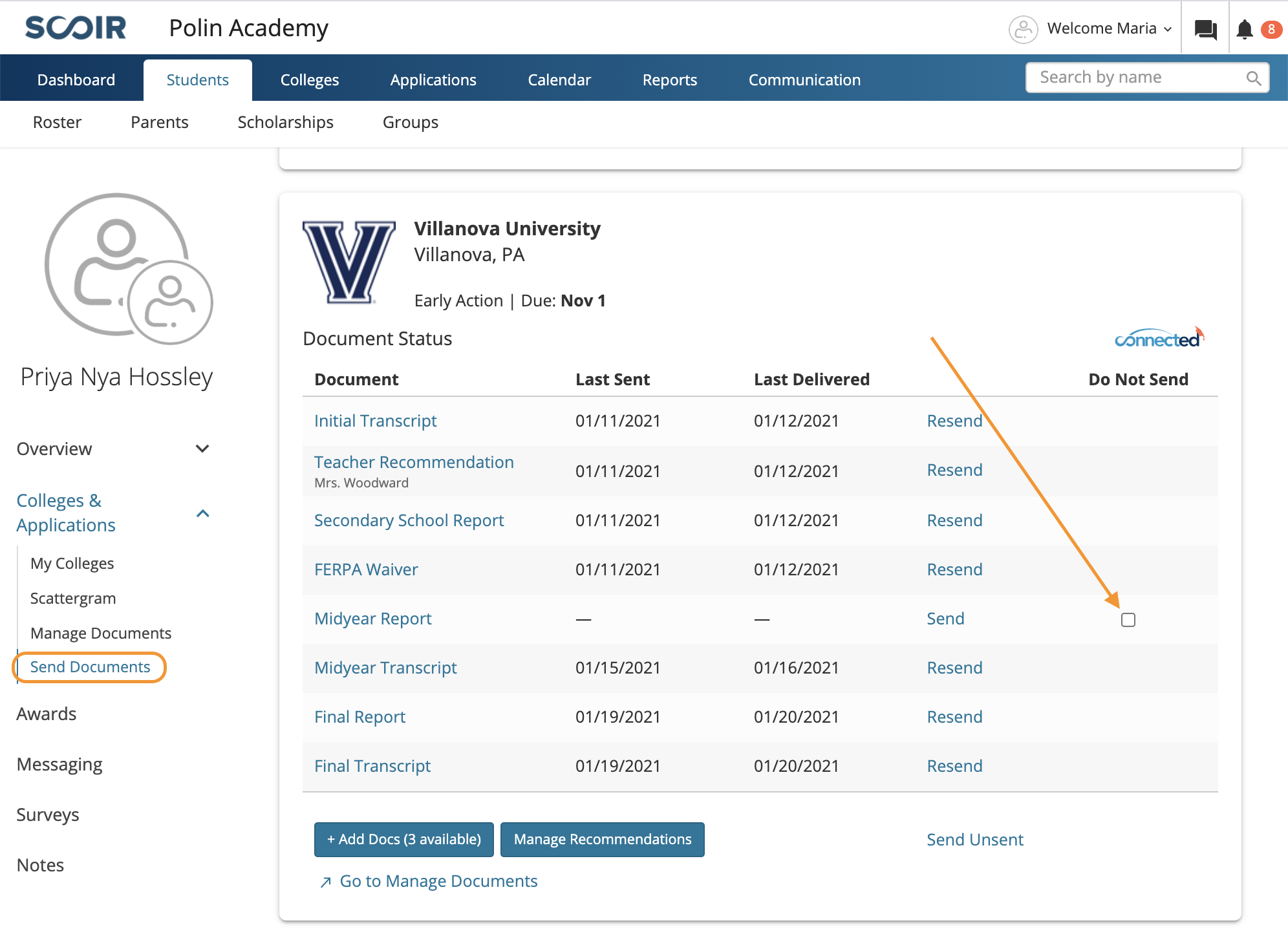Resend the Midyear Transcript

coord(954,668)
